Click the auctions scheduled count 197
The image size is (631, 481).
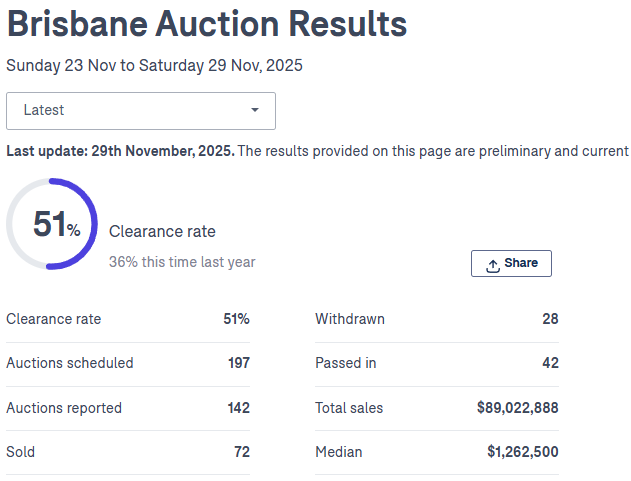tap(238, 363)
